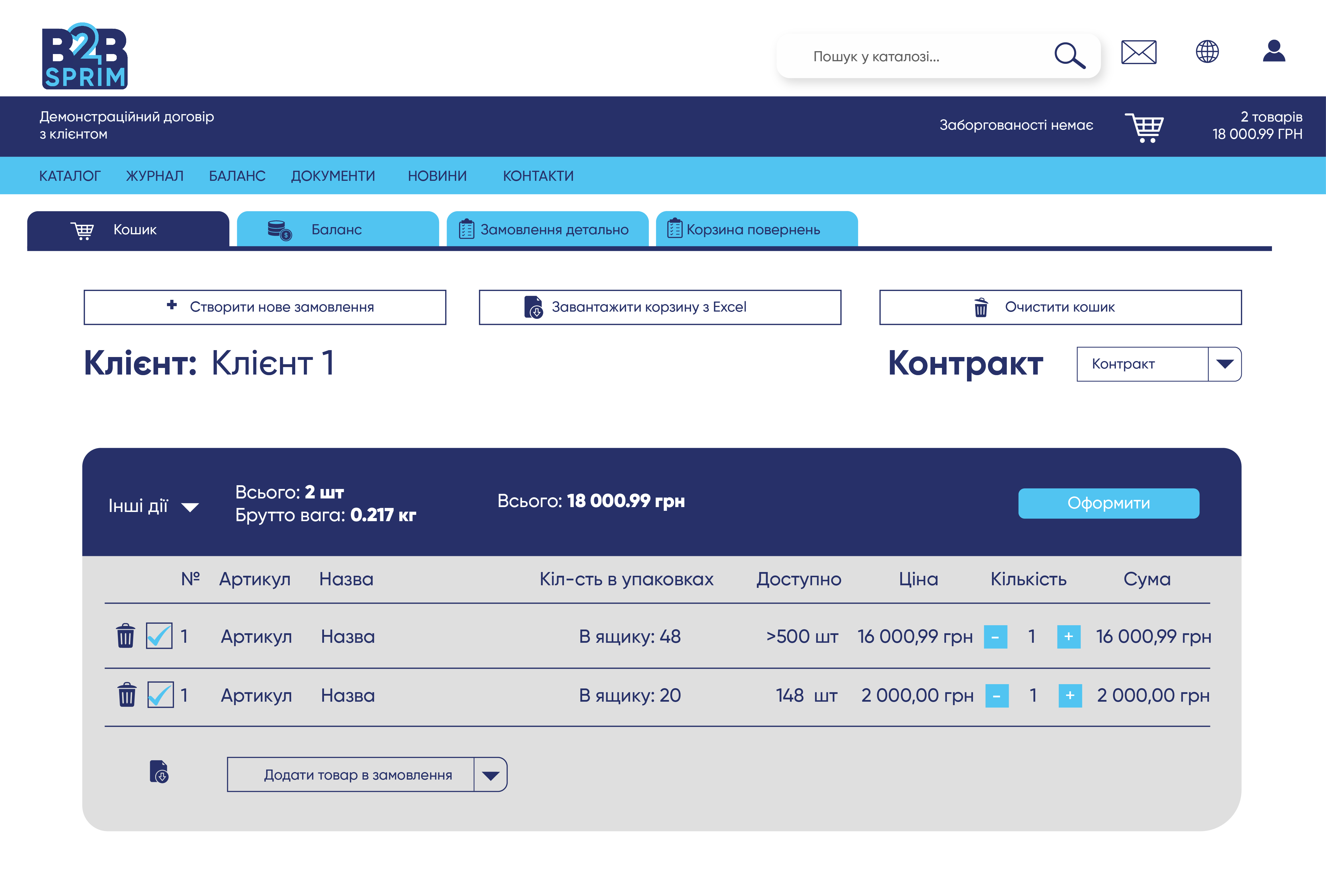
Task: Click the 2 товарів 18 000.99 ГРН summary
Action: [1257, 125]
